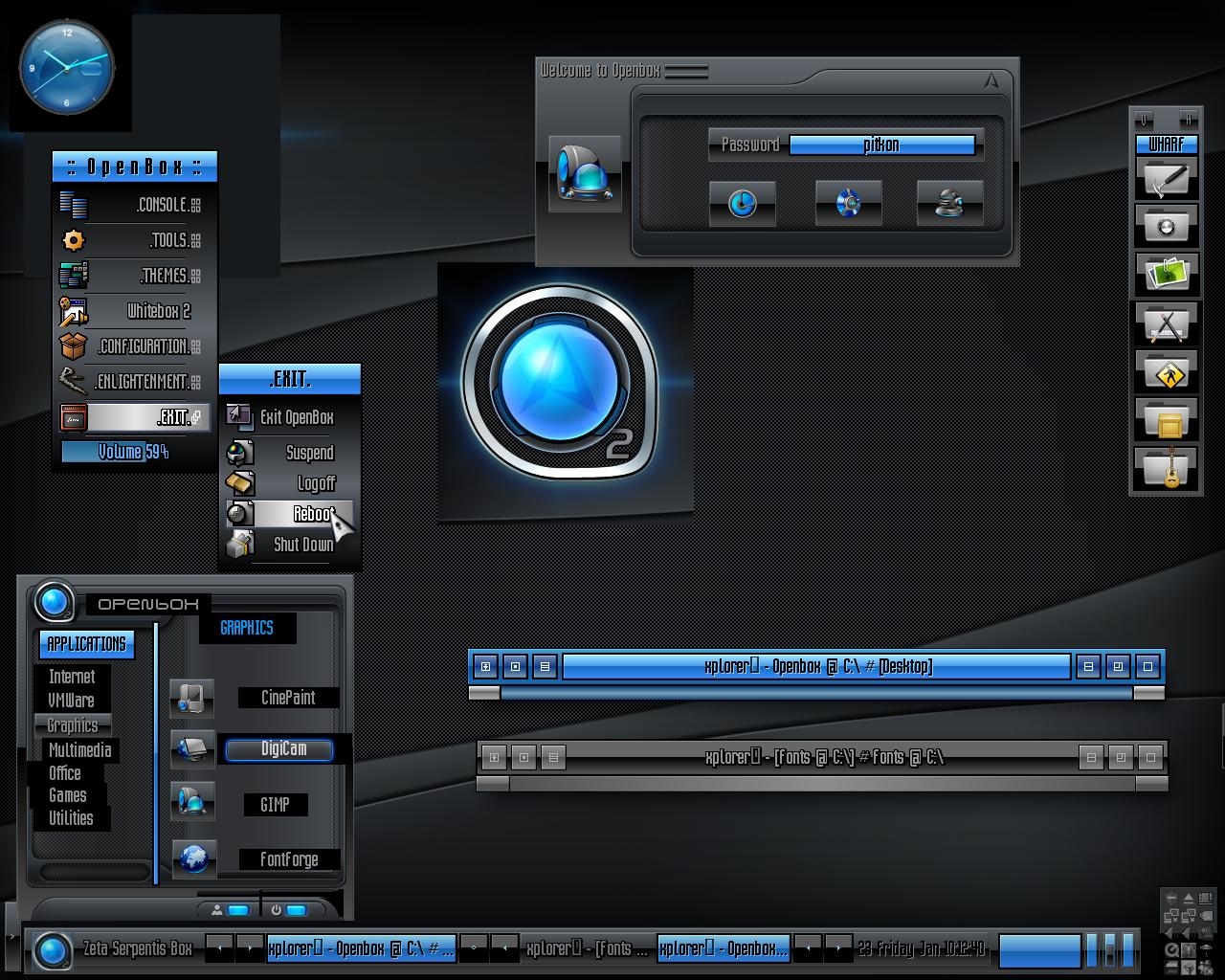Open the Utilities category
1225x980 pixels.
[72, 818]
